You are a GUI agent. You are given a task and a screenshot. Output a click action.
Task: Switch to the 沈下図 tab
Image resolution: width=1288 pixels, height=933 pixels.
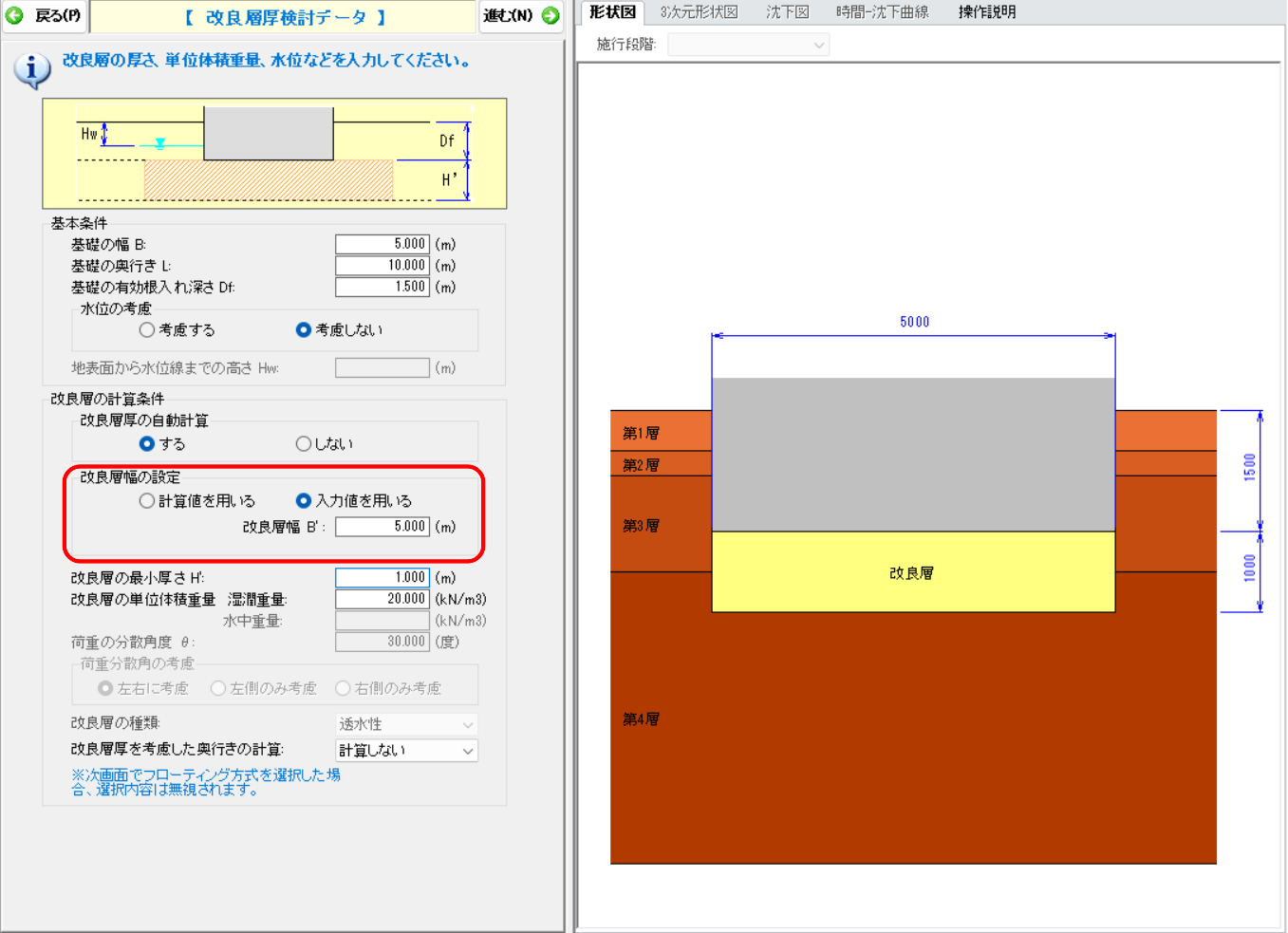coord(787,12)
